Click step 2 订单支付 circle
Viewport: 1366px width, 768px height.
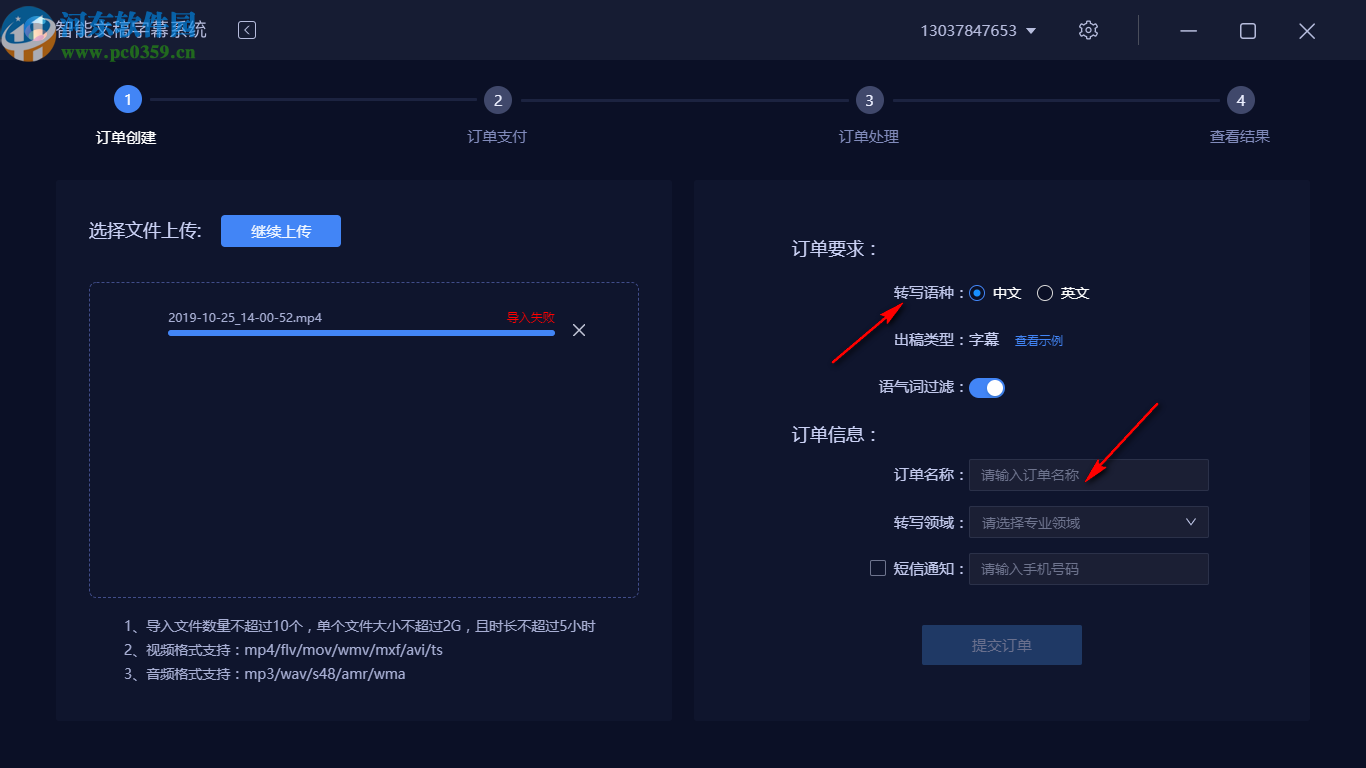pos(497,99)
